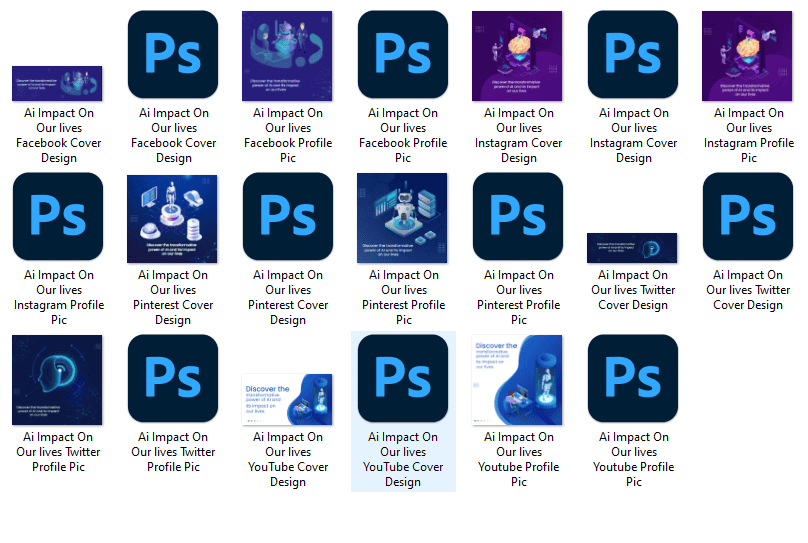Viewport: 808px width, 543px height.
Task: Select the Instagram Cover Design Photoshop file icon
Action: point(632,55)
